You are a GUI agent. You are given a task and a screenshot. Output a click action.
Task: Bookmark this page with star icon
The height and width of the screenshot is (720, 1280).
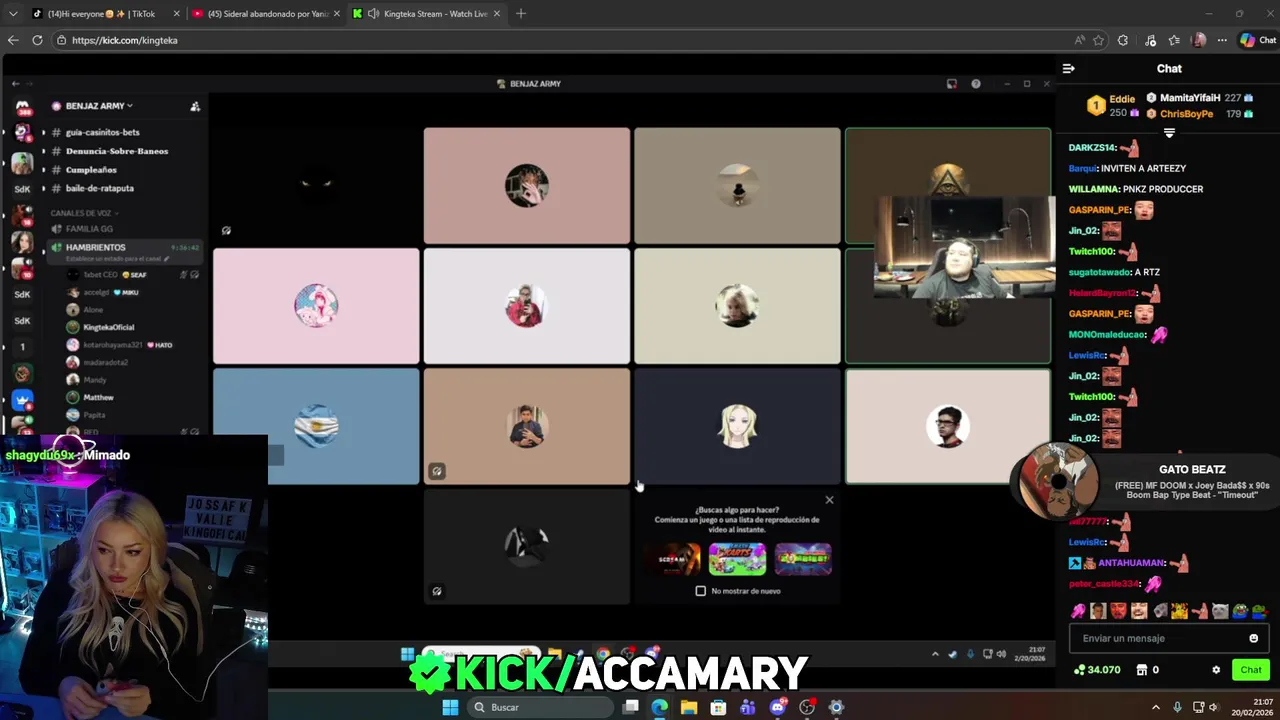(x=1099, y=40)
